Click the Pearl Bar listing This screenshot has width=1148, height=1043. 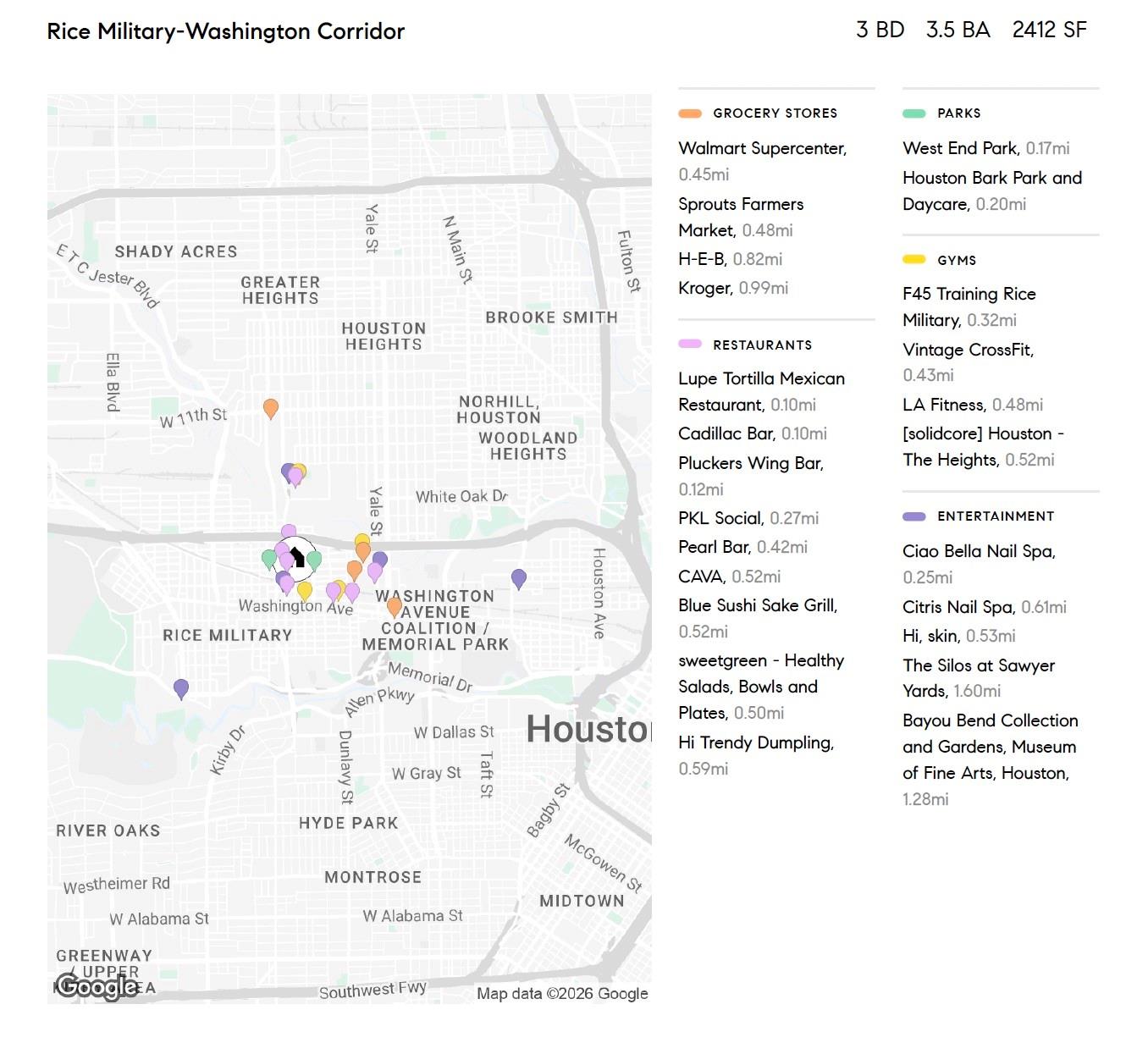pos(743,547)
